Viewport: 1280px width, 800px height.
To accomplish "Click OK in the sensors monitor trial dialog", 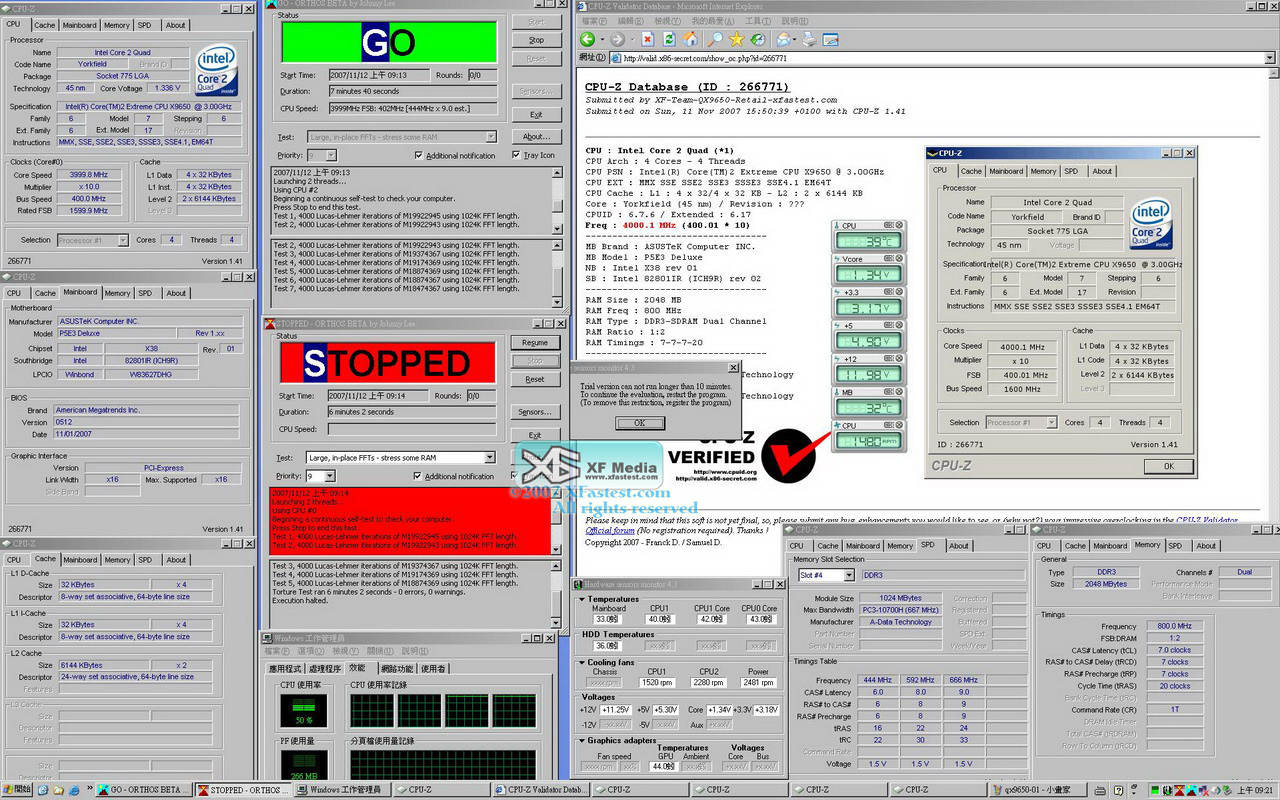I will [x=640, y=423].
